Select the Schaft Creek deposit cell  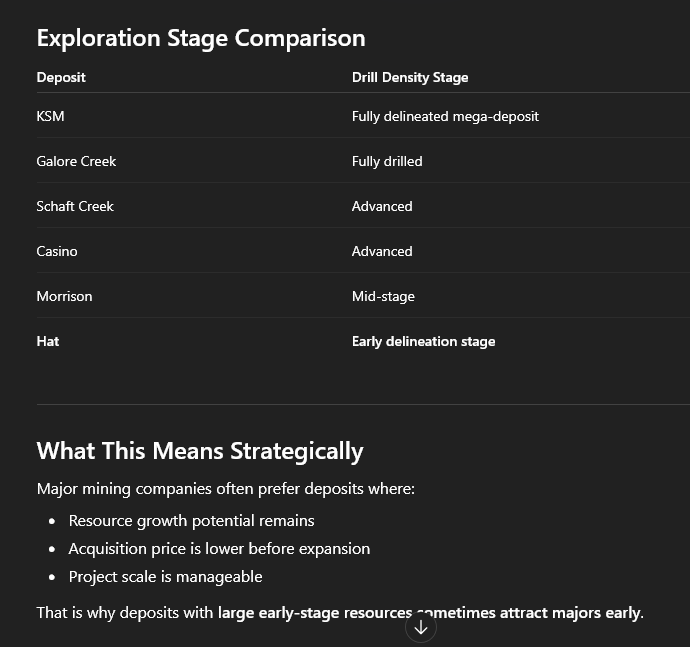click(x=75, y=206)
